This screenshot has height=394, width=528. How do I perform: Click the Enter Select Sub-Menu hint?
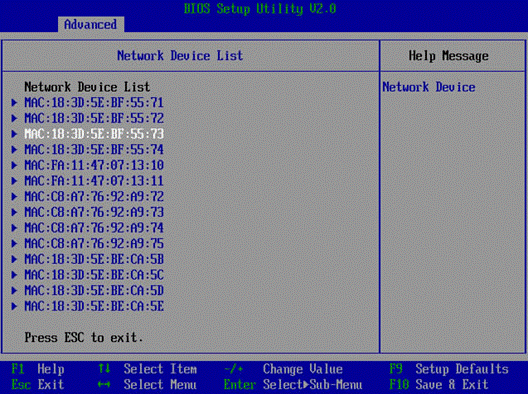(293, 384)
